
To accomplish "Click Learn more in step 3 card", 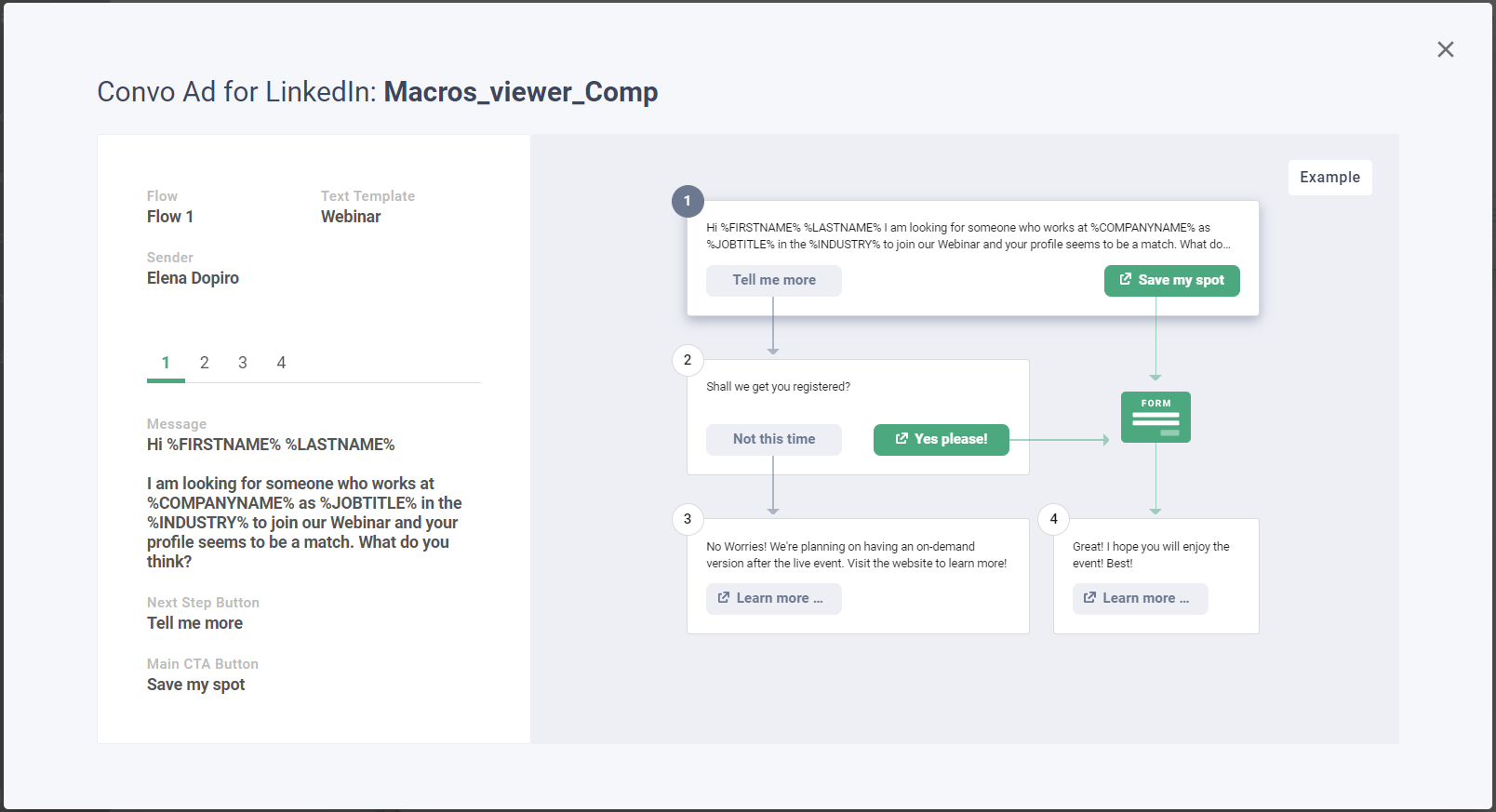I will coord(773,598).
